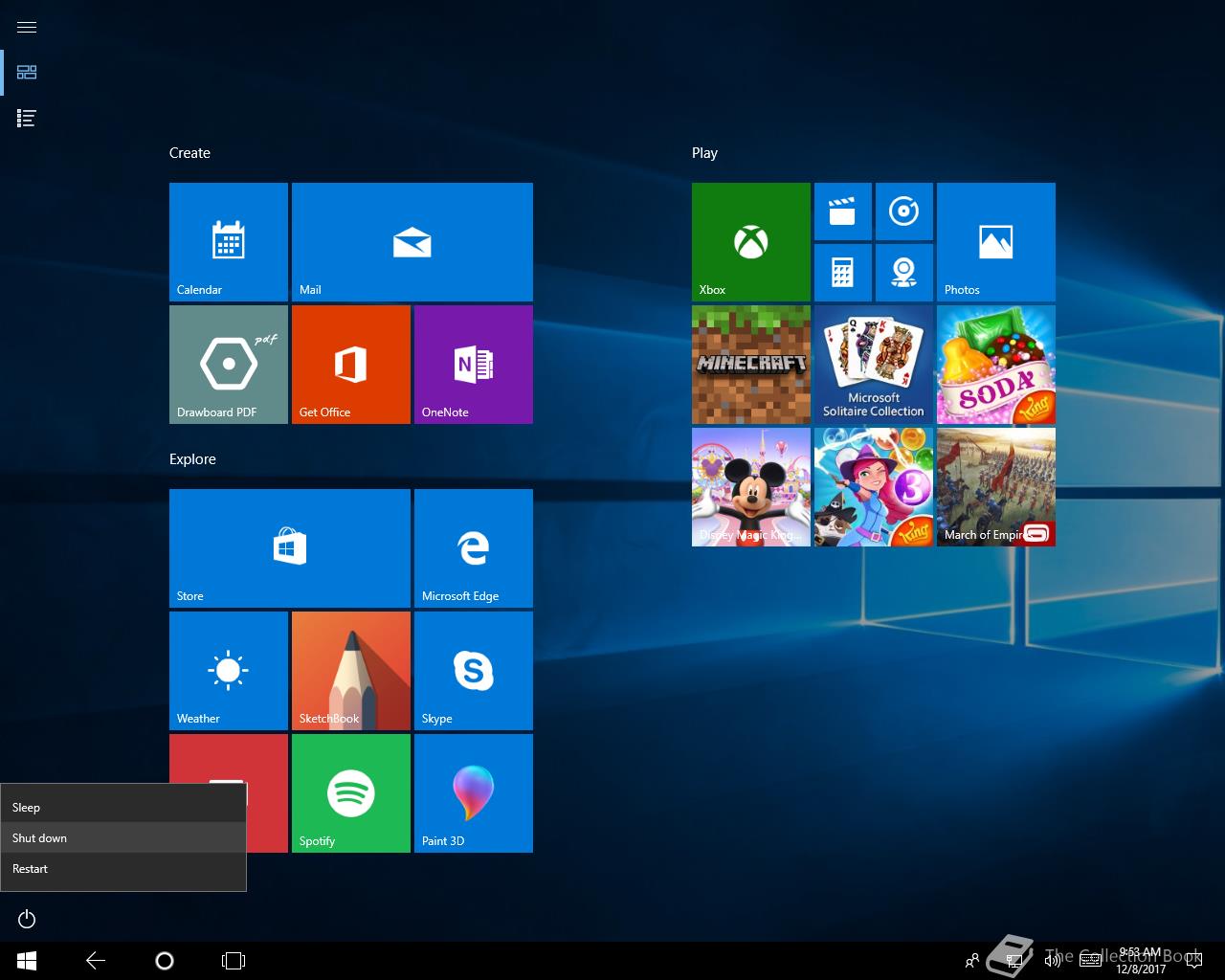Viewport: 1225px width, 980px height.
Task: Click the Windows Start button
Action: pyautogui.click(x=27, y=961)
